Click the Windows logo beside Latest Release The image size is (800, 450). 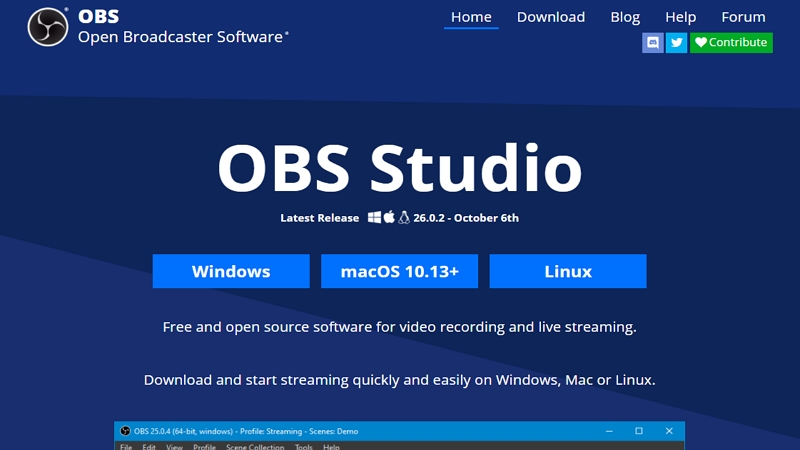[374, 217]
